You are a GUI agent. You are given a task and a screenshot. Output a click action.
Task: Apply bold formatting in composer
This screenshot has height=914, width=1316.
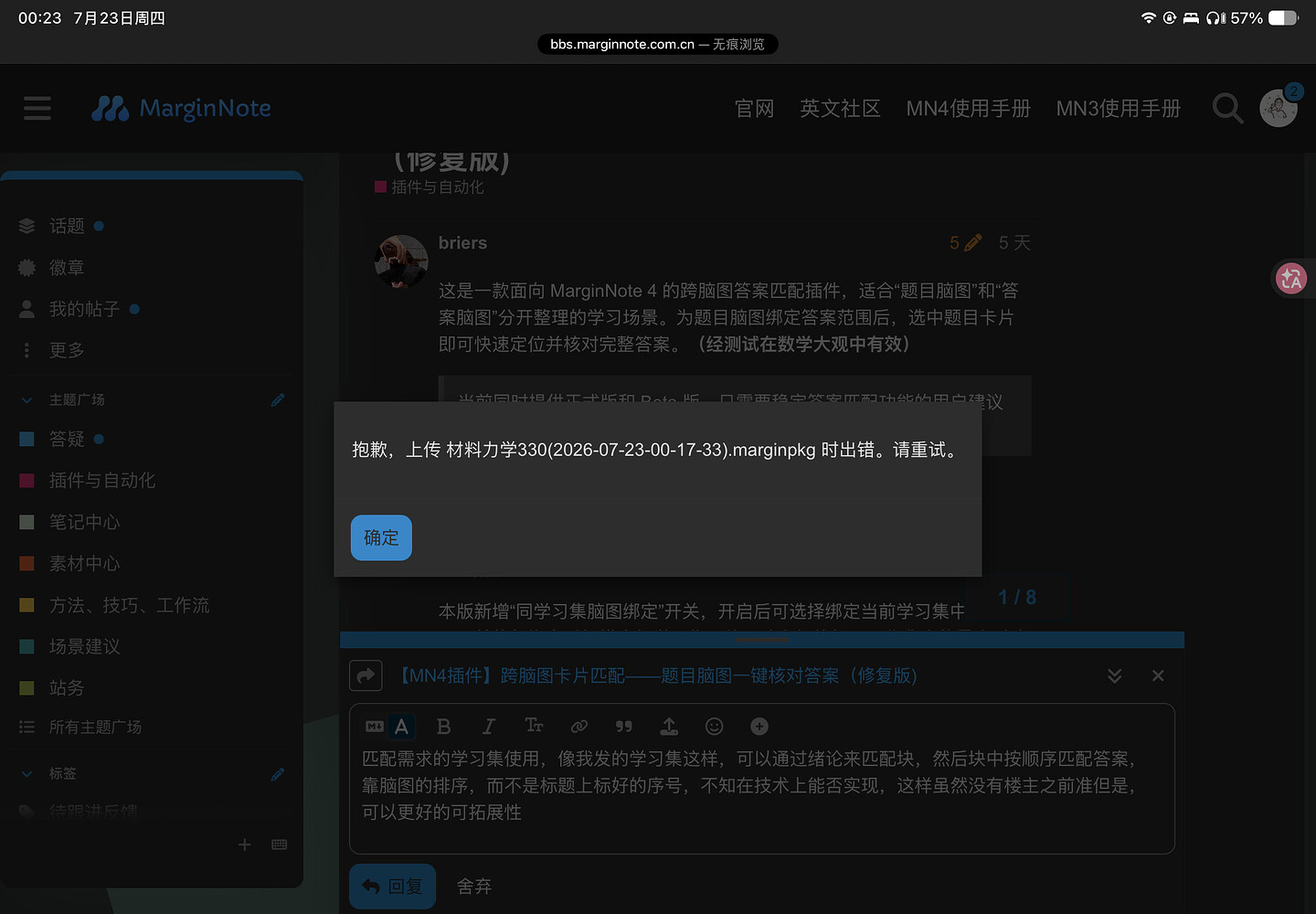pyautogui.click(x=444, y=727)
